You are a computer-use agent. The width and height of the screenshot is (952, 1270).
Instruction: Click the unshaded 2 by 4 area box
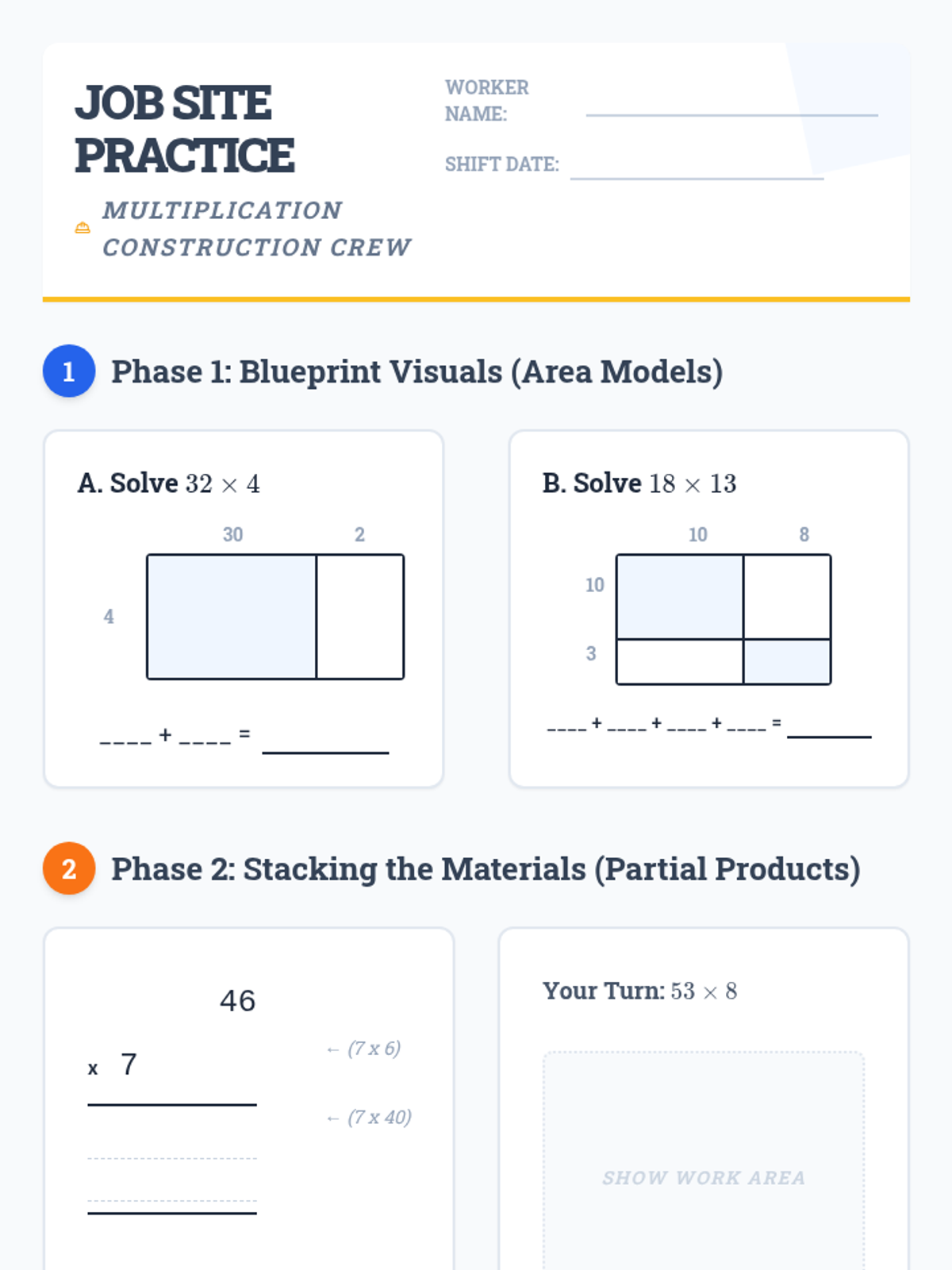coord(360,617)
